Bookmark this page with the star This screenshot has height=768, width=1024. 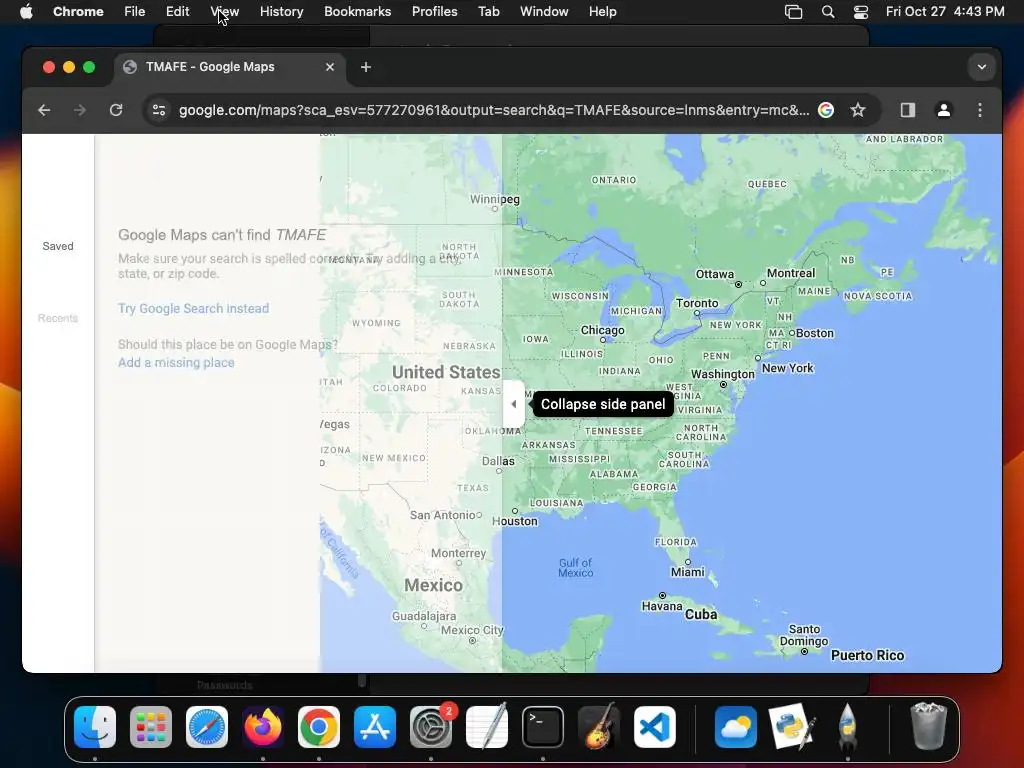tap(858, 110)
